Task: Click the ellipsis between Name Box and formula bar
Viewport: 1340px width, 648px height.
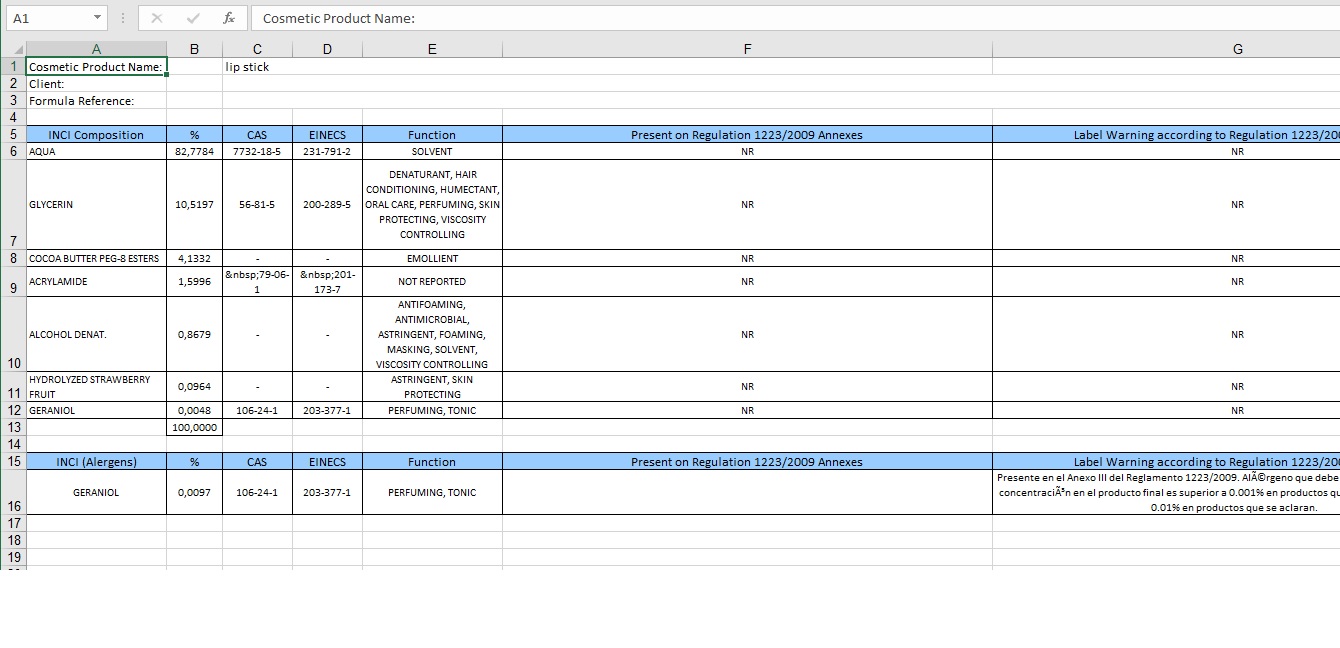Action: pos(121,17)
